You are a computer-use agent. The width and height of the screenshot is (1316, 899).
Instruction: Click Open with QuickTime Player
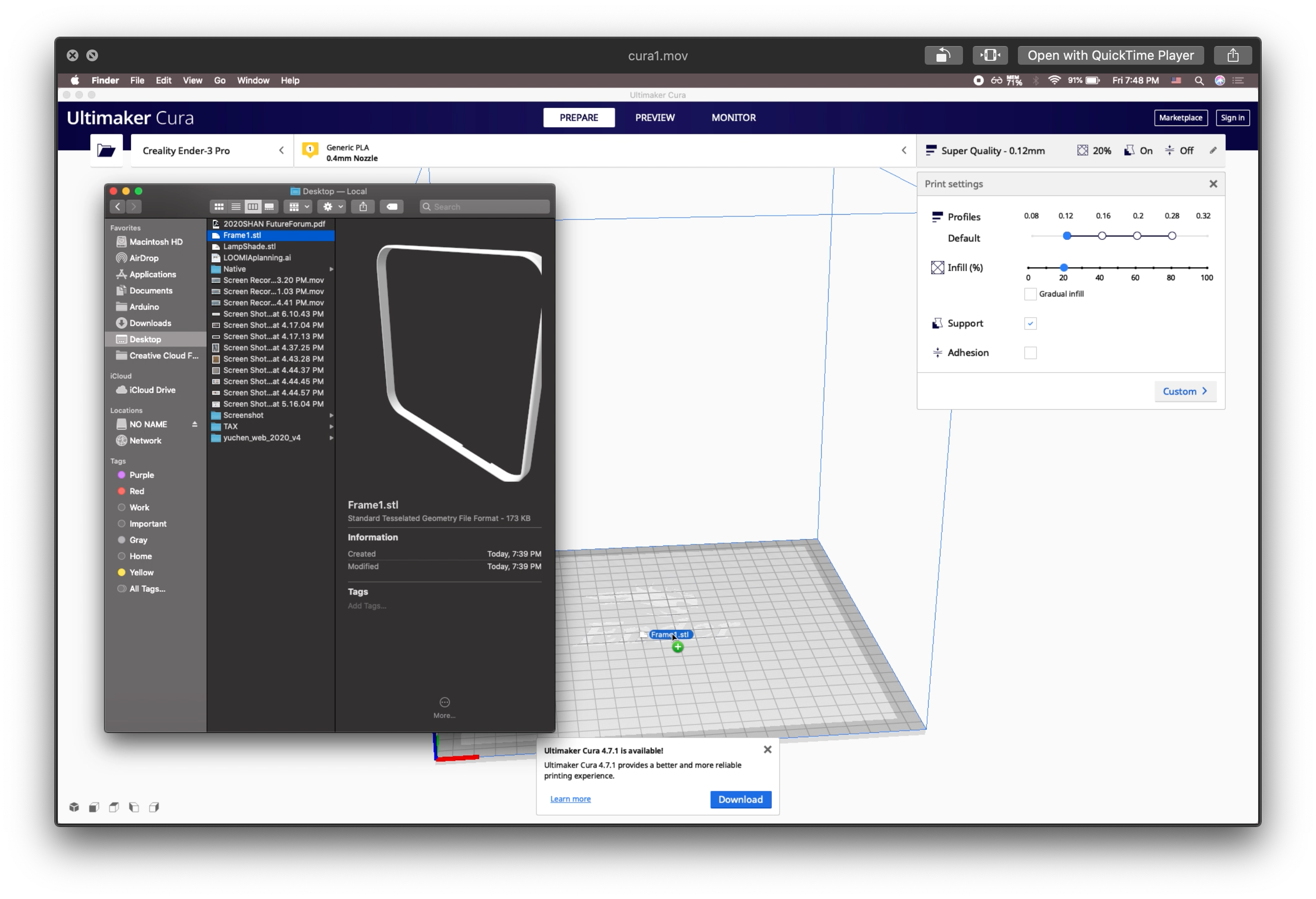[1111, 55]
